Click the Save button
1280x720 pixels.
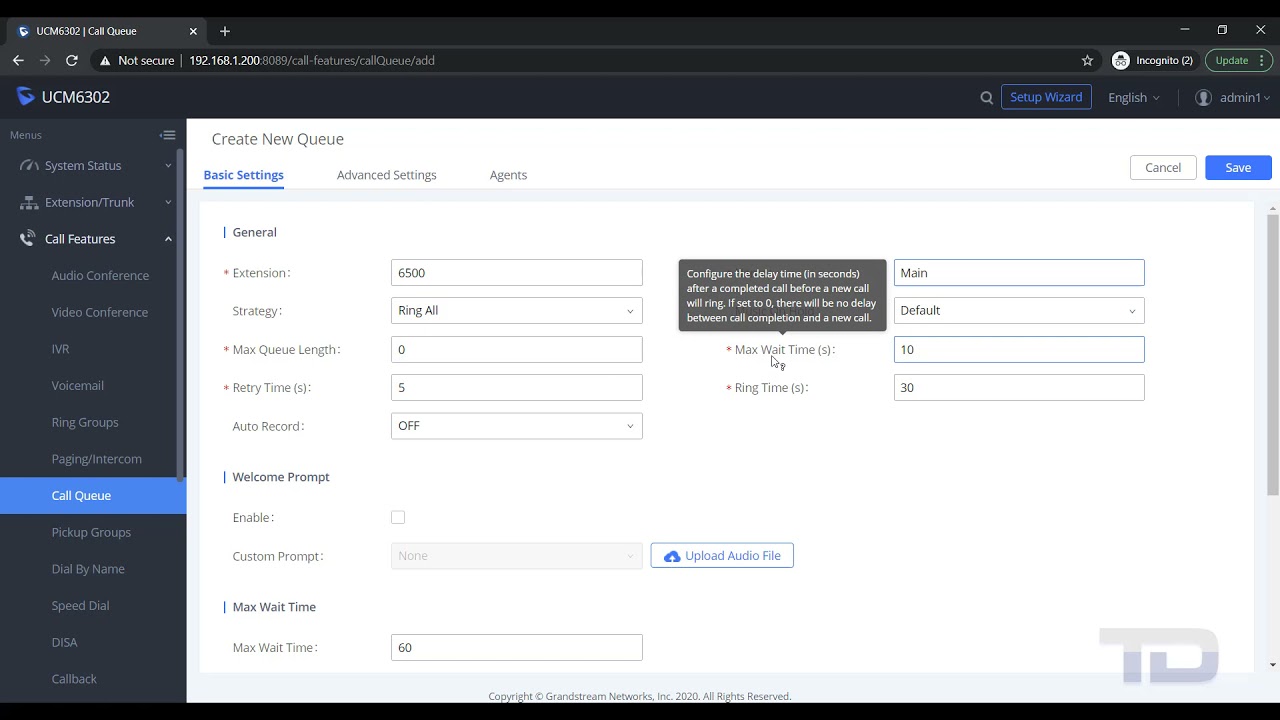pos(1238,168)
